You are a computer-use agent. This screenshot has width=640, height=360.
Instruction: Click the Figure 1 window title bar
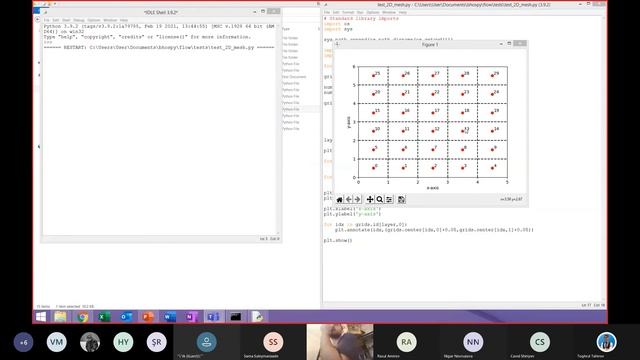tap(430, 44)
